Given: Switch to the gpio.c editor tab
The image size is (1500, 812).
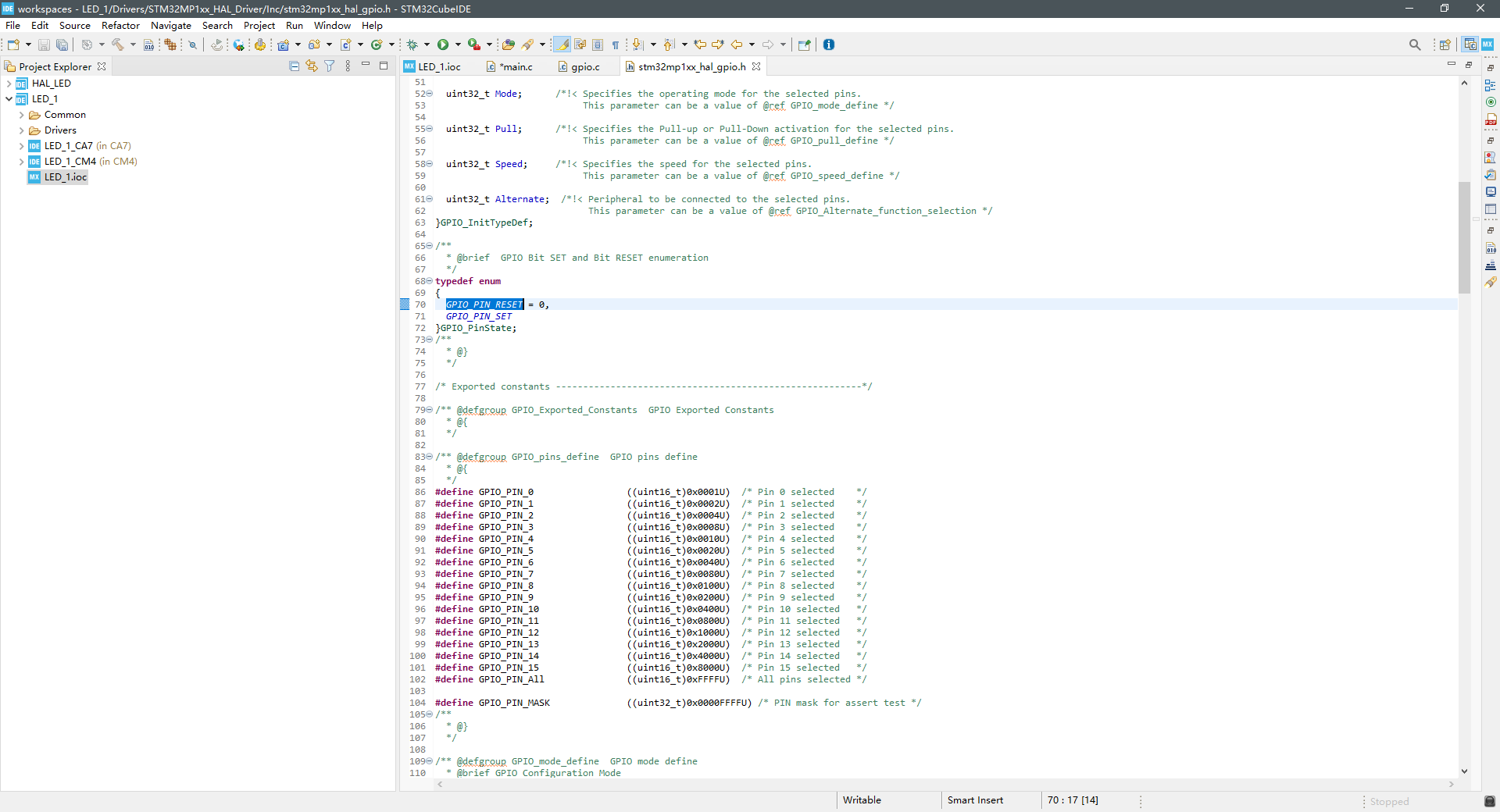Looking at the screenshot, I should point(584,67).
